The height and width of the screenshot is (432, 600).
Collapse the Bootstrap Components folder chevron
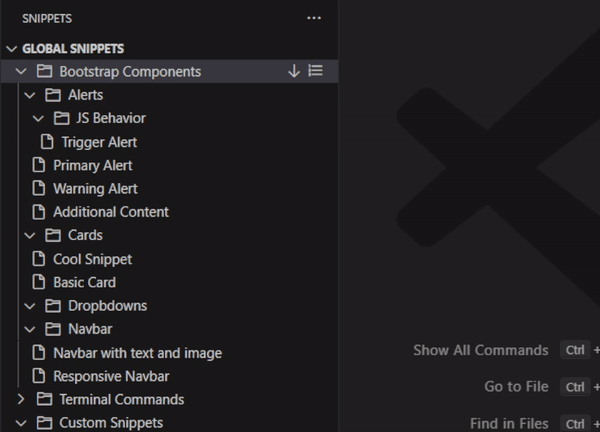click(x=21, y=71)
